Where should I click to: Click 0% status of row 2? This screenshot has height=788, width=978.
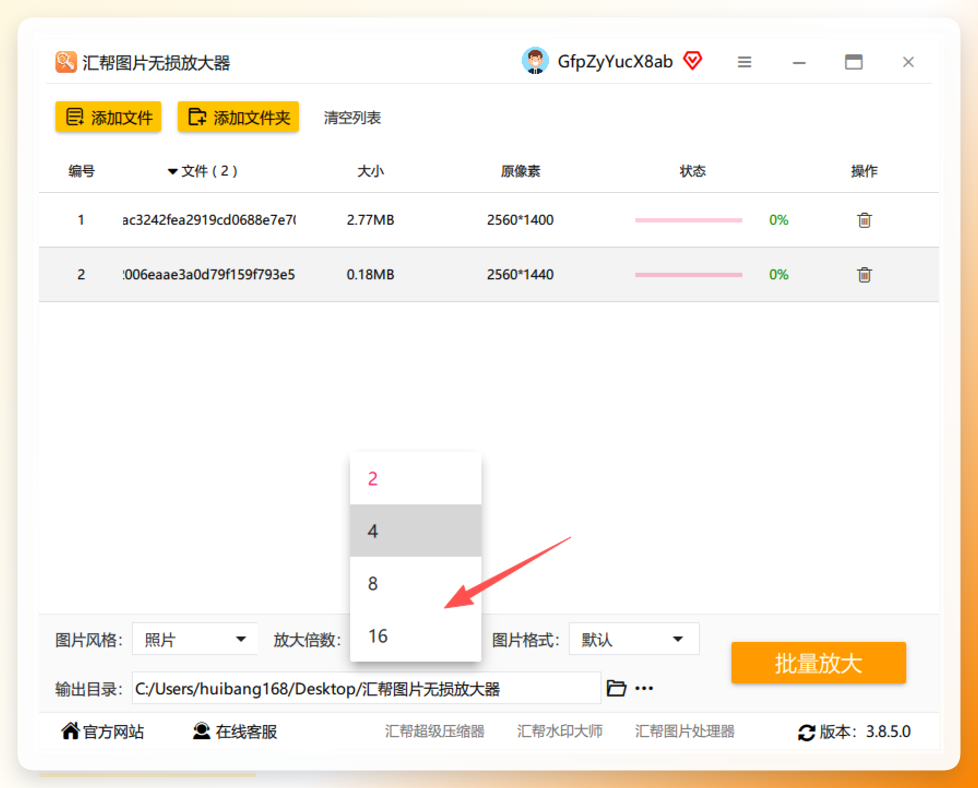click(778, 275)
